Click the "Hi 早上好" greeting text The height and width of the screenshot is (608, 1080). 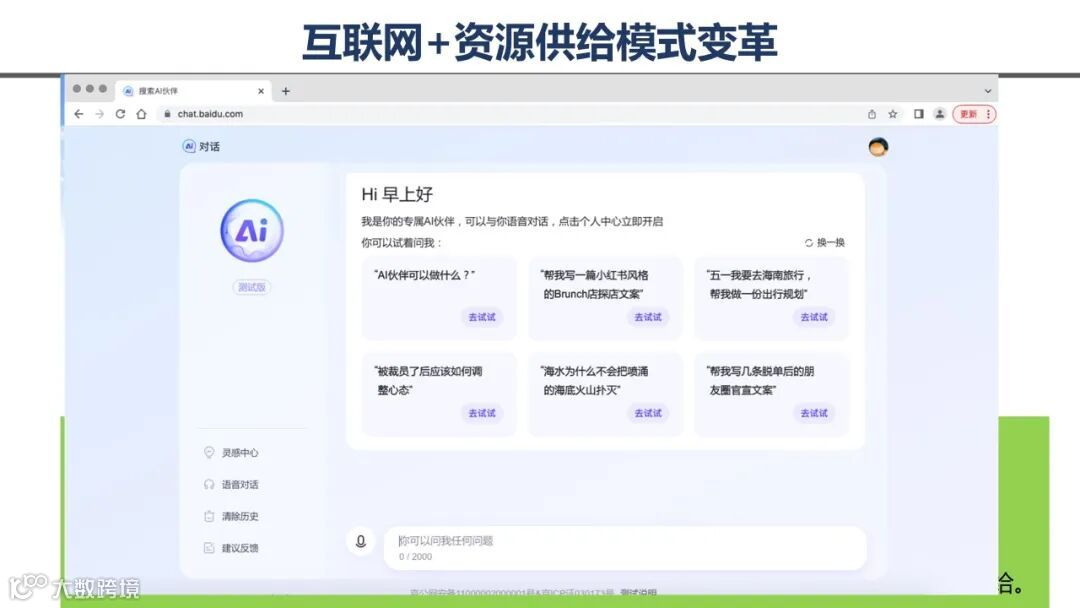click(x=397, y=194)
